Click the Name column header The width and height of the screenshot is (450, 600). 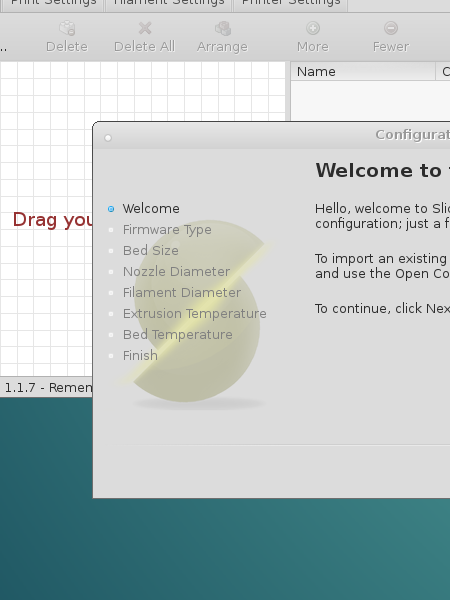[363, 72]
